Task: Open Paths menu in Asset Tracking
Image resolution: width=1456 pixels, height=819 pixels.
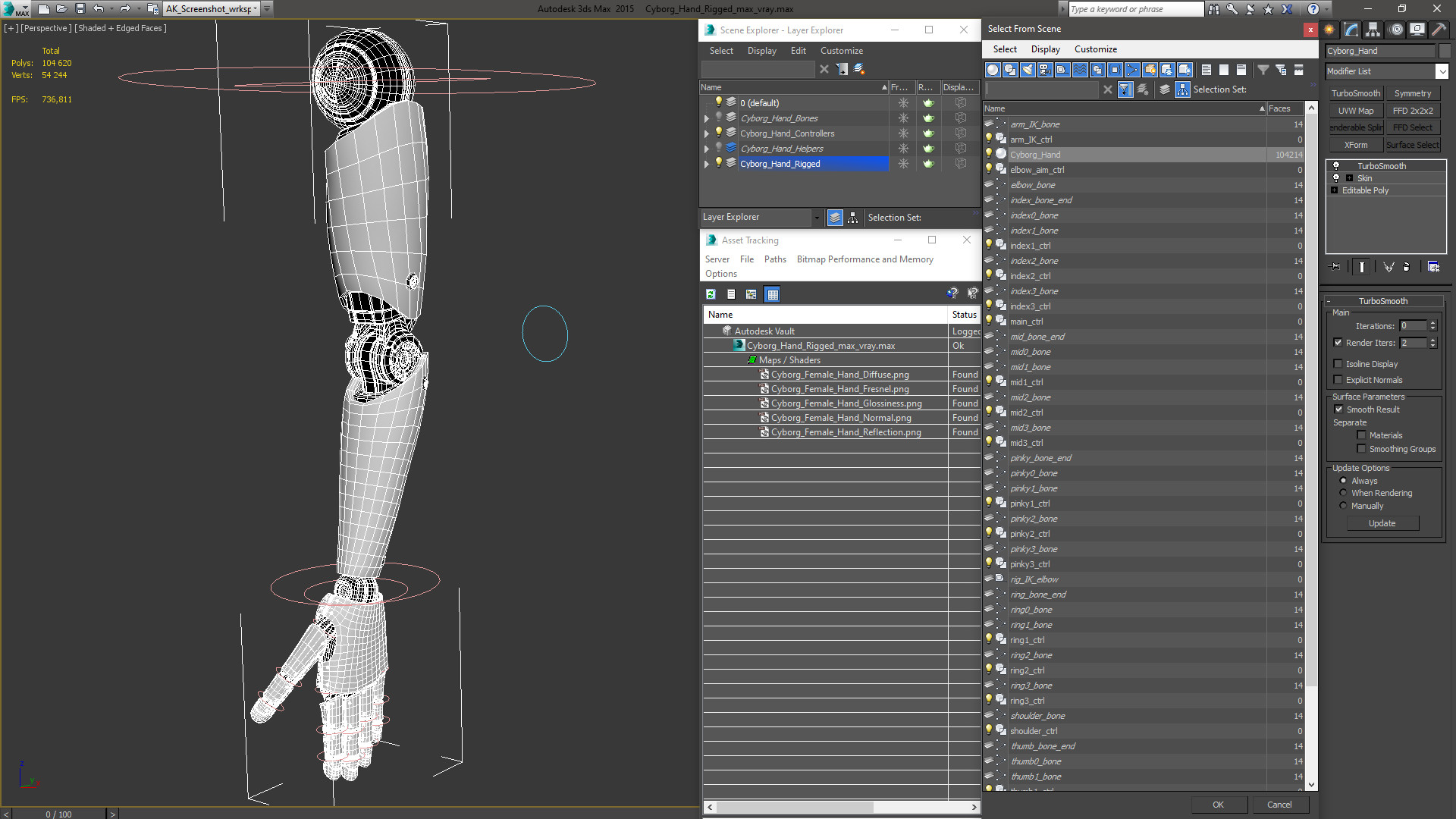Action: 775,259
